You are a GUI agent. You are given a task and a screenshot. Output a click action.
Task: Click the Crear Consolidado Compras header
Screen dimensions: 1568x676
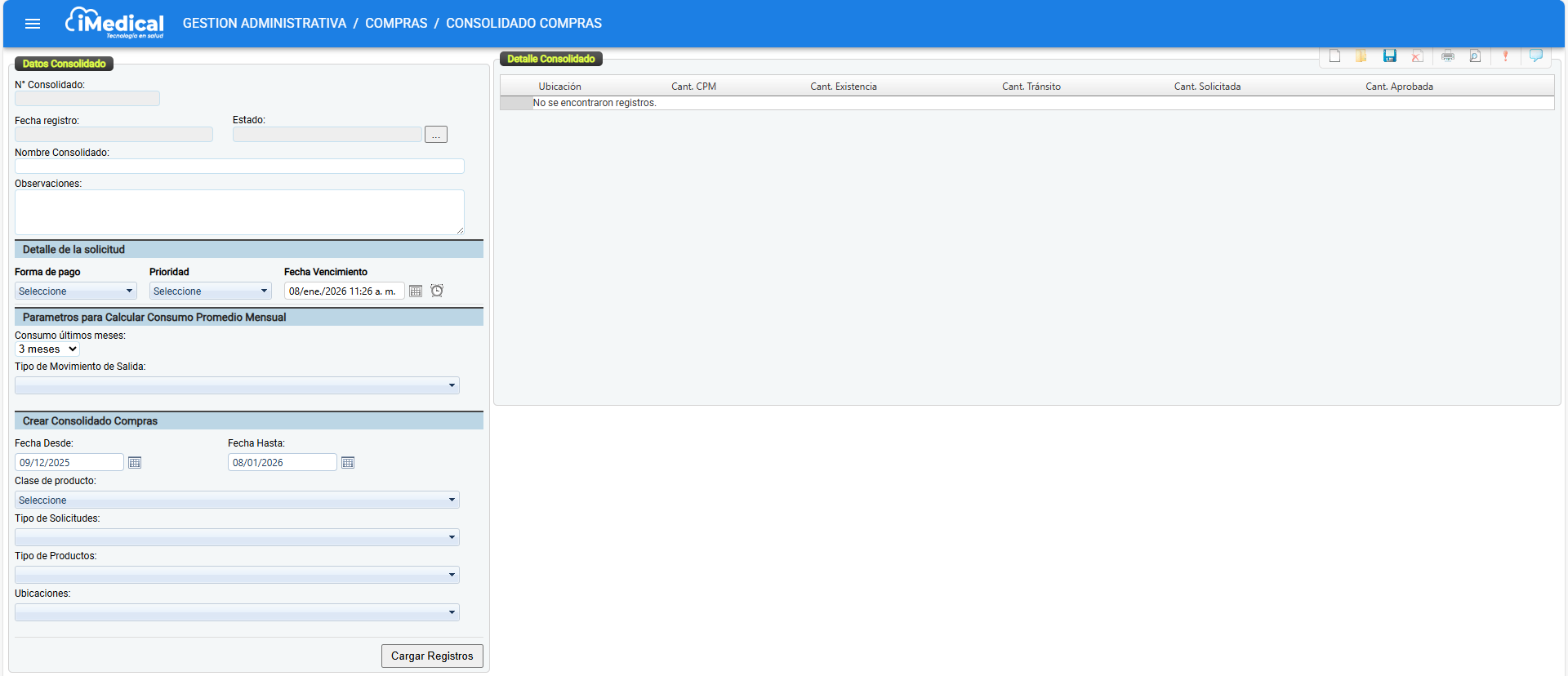tap(249, 421)
